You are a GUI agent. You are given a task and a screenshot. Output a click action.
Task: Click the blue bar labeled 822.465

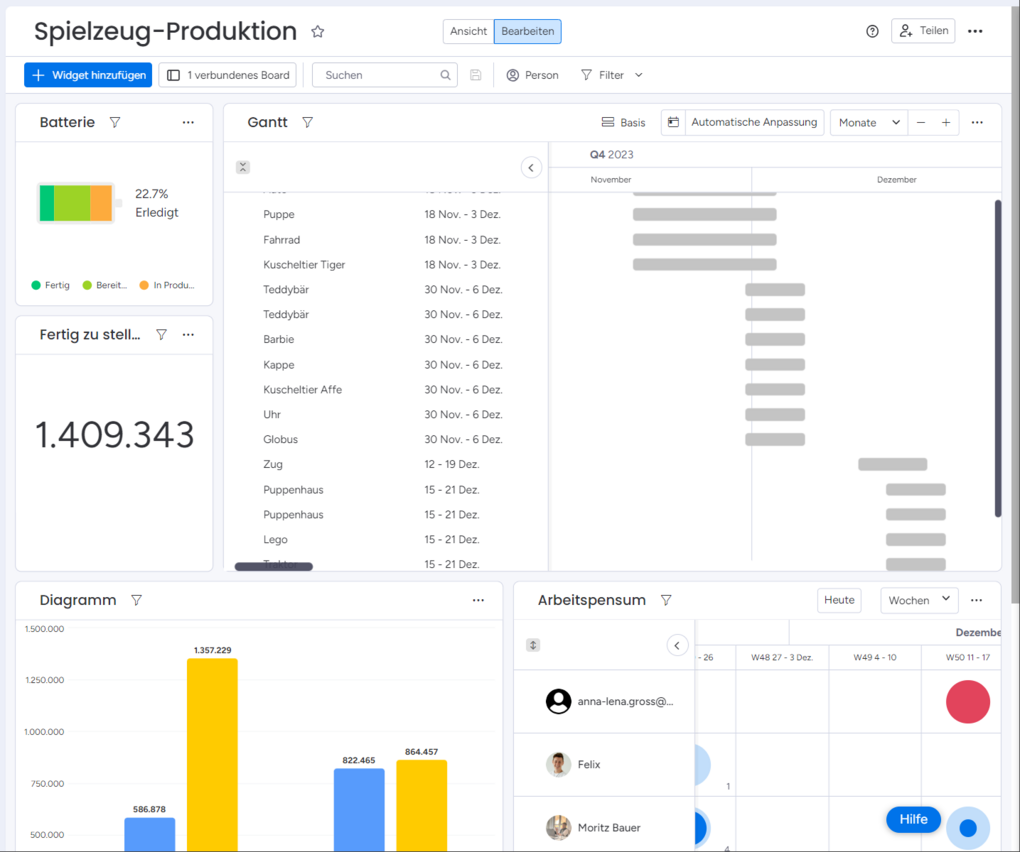click(x=359, y=810)
